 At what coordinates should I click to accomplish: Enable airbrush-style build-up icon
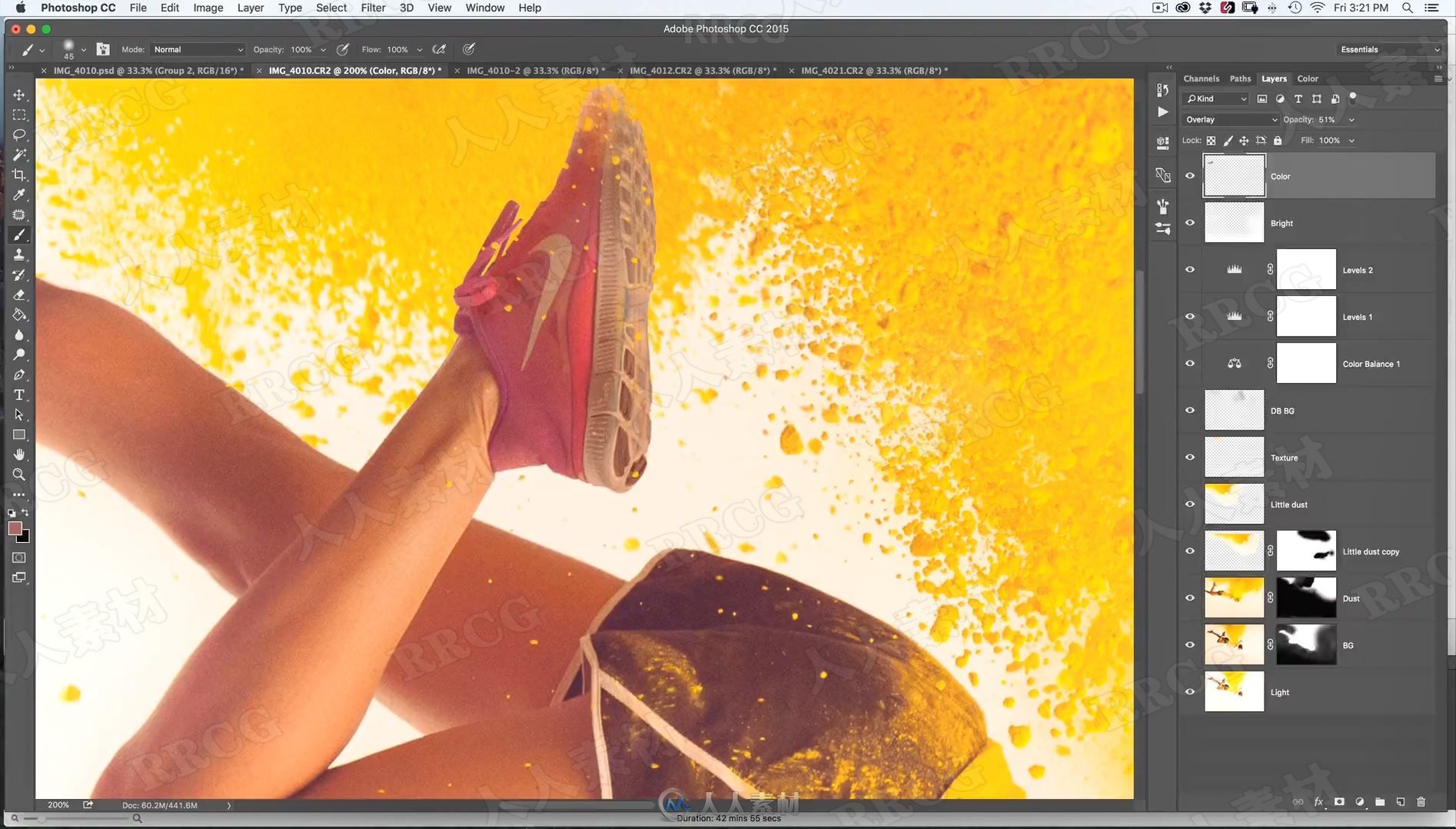coord(440,49)
